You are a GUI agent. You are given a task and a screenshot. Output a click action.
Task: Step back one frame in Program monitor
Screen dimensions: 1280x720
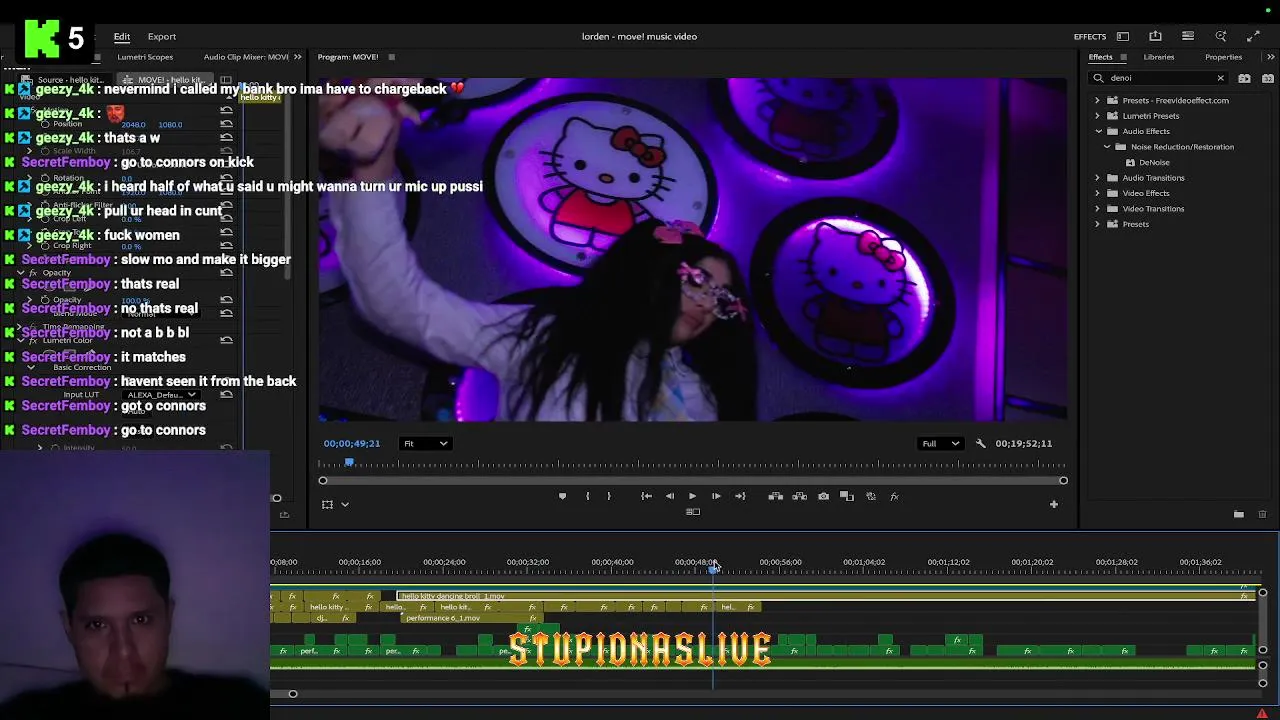pos(670,496)
